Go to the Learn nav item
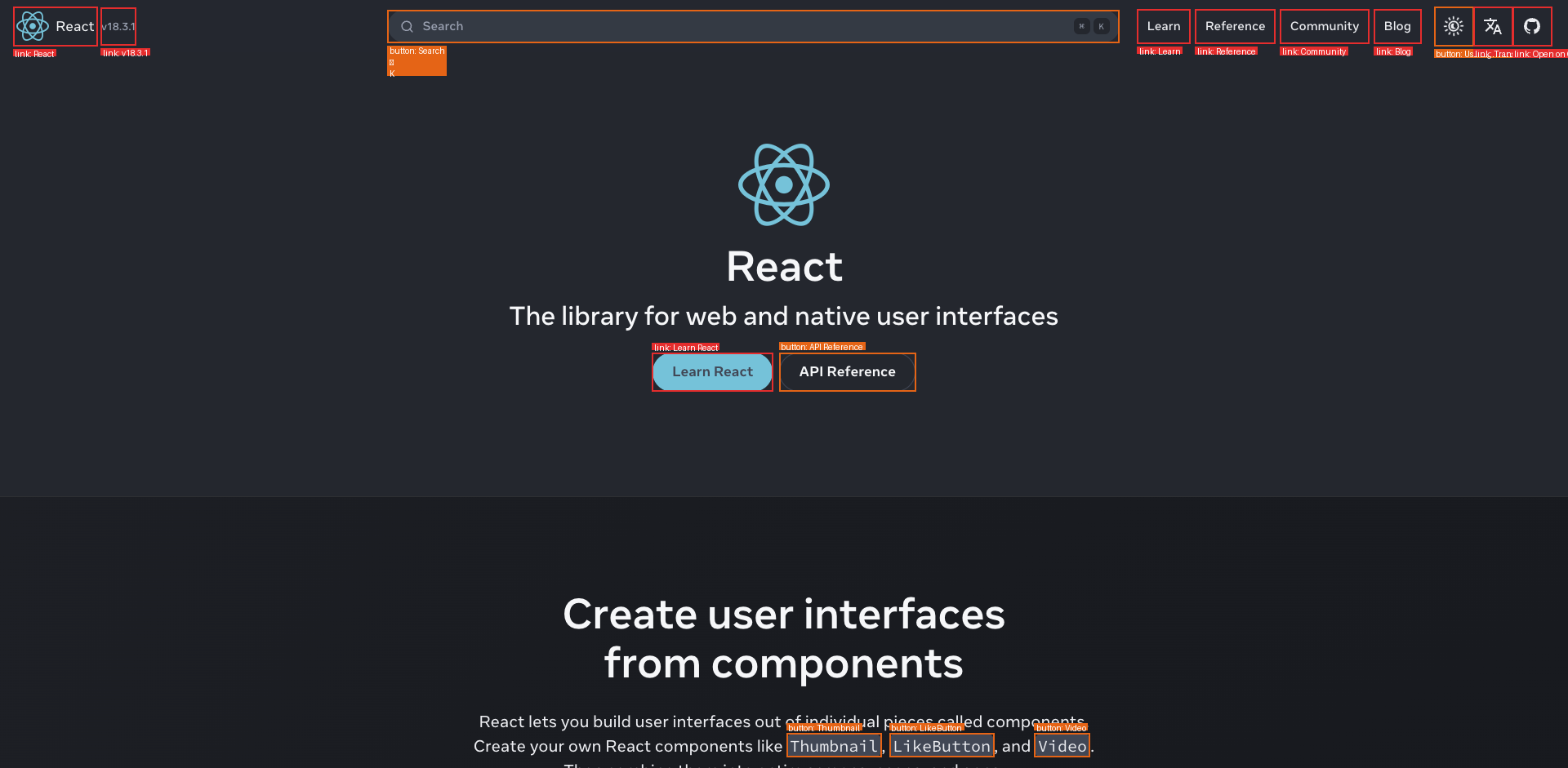 tap(1163, 26)
